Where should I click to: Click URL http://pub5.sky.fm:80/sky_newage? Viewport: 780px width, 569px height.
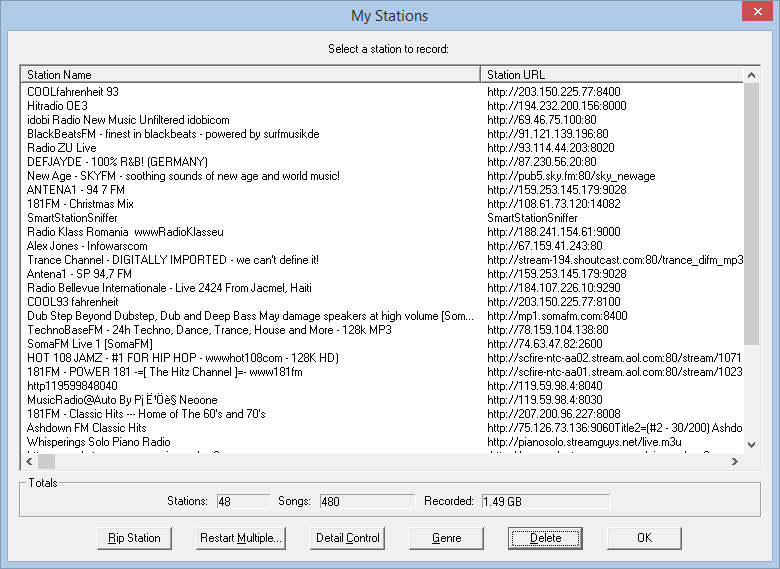571,176
